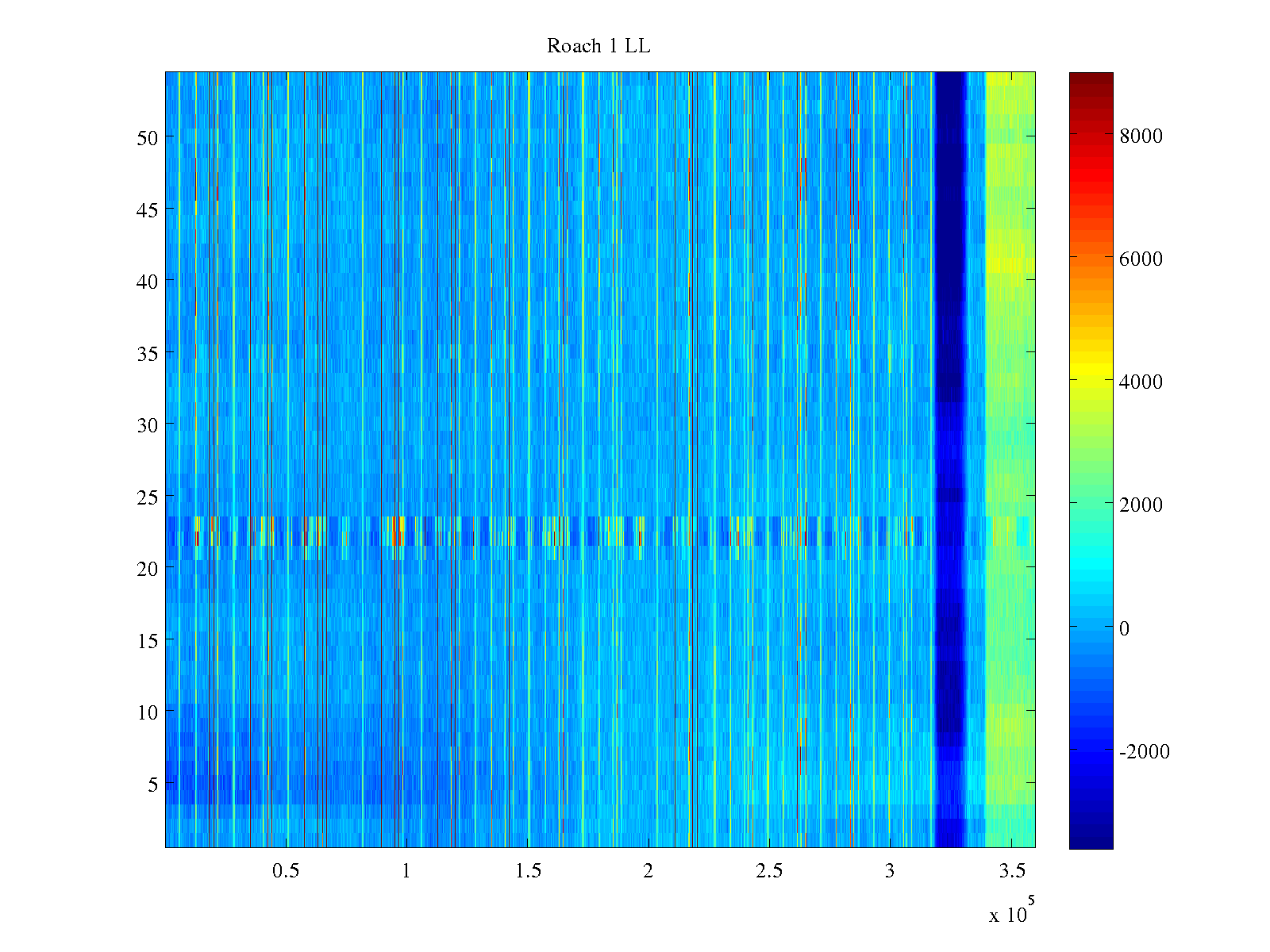Click the colorbar label "6000"
1270x952 pixels.
click(x=1141, y=259)
